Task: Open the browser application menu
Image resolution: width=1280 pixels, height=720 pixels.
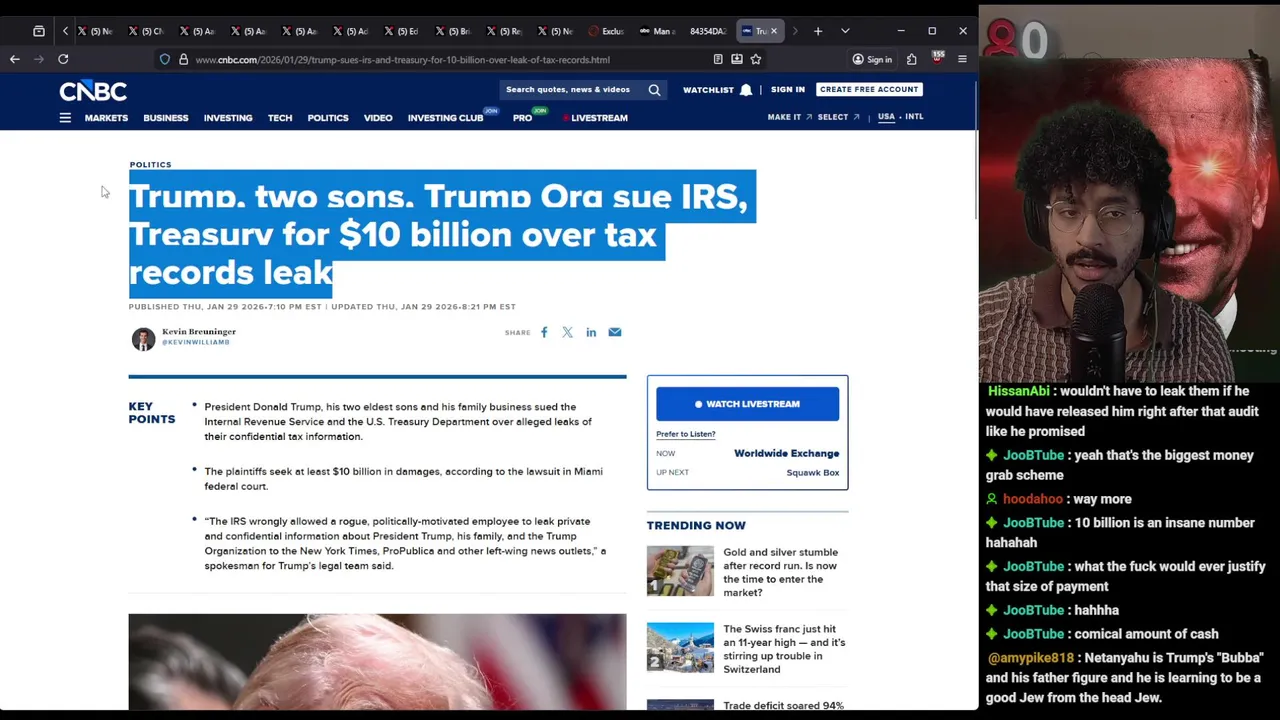Action: click(962, 59)
